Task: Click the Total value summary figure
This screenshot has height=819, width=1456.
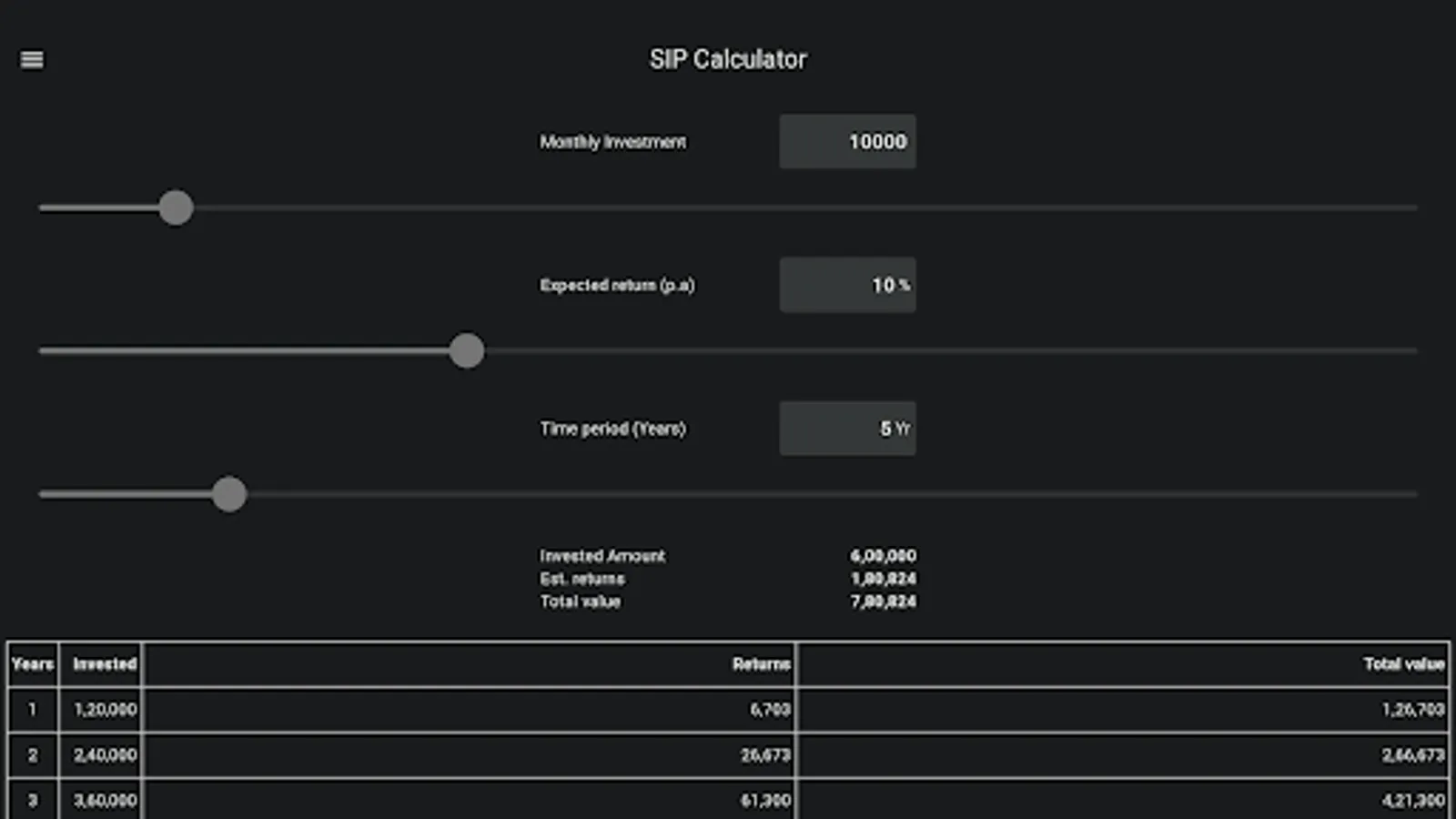Action: [x=883, y=602]
